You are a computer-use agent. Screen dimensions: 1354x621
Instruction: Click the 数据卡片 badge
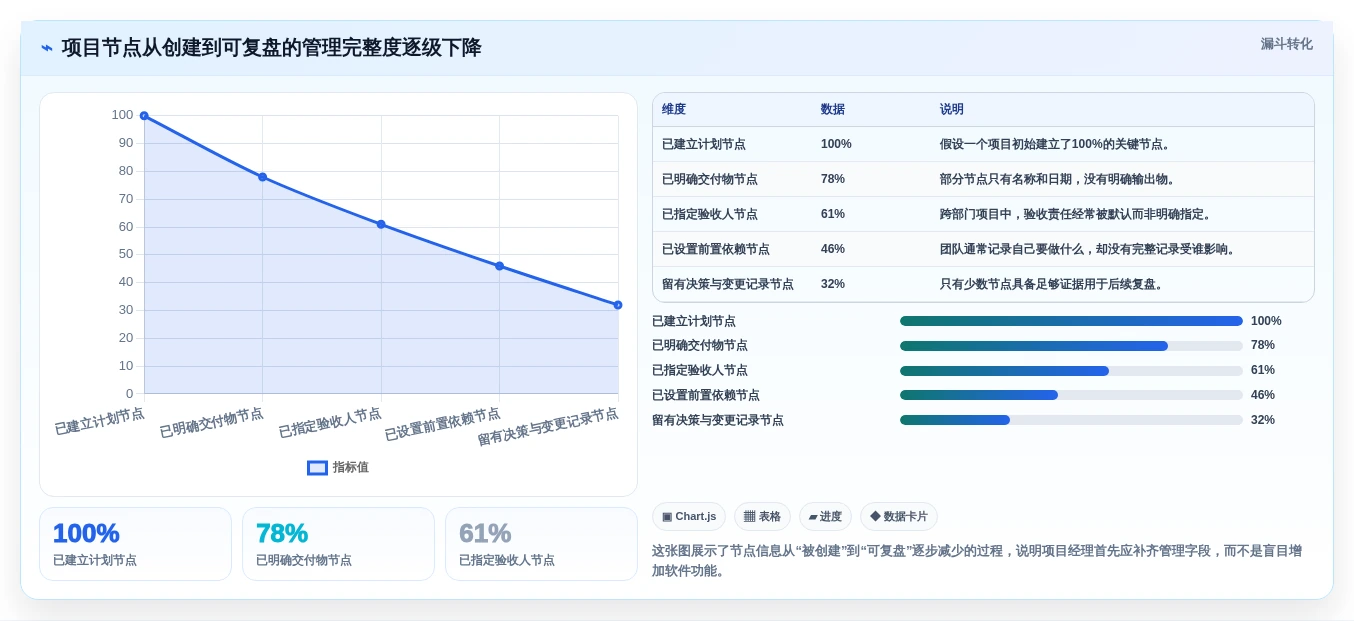coord(898,517)
